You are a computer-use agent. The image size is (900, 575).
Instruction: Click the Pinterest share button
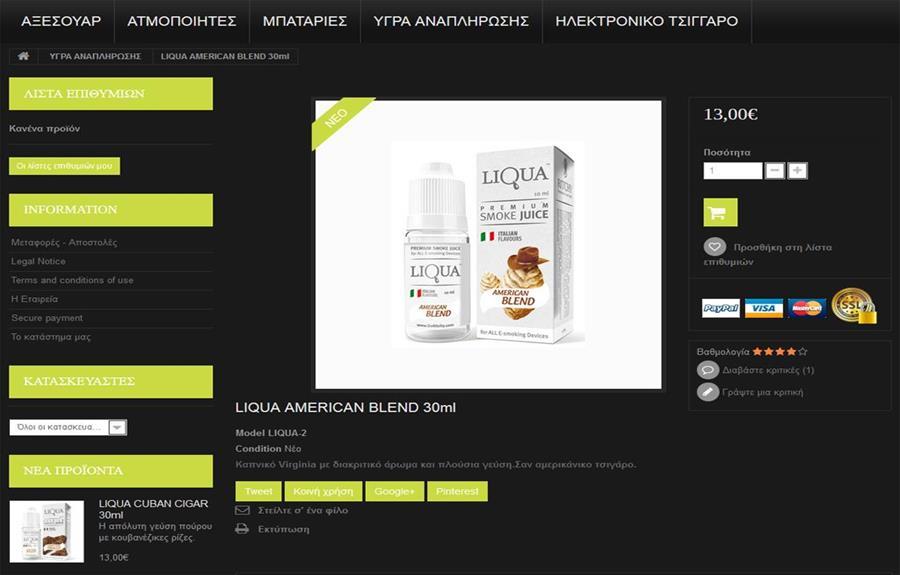pos(457,491)
